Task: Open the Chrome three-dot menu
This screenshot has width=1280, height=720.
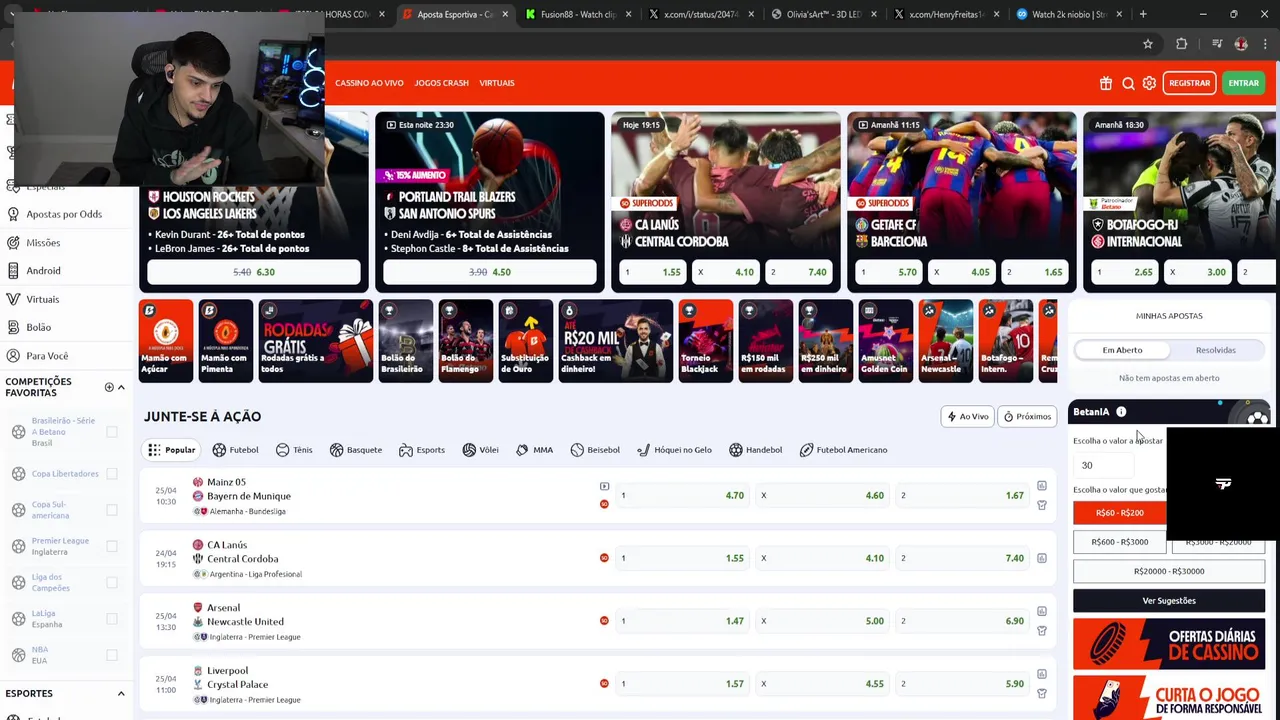Action: pos(1264,44)
